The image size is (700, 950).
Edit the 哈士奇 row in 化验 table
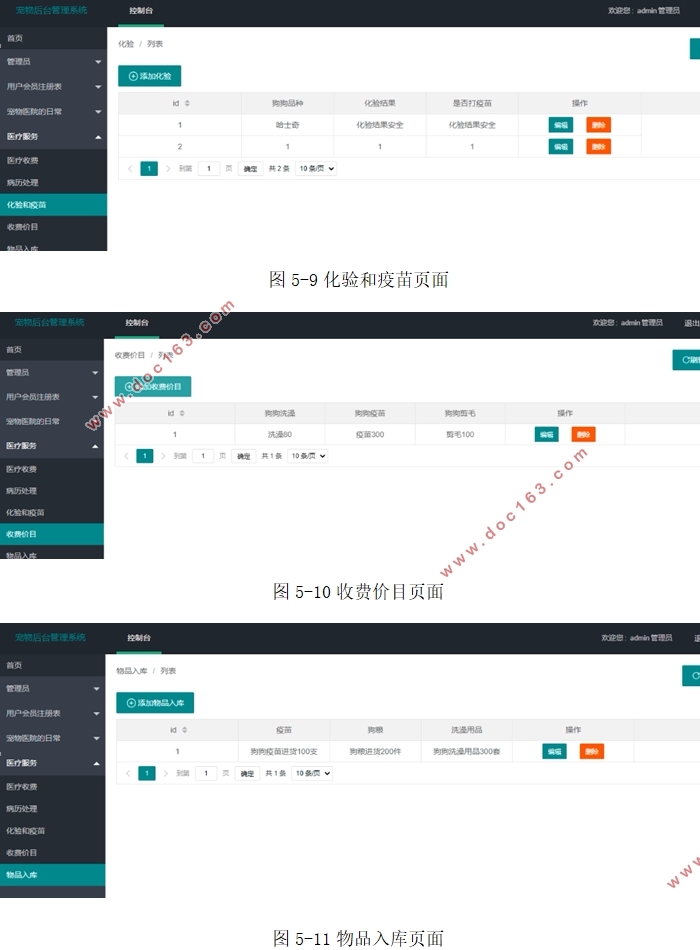[561, 125]
